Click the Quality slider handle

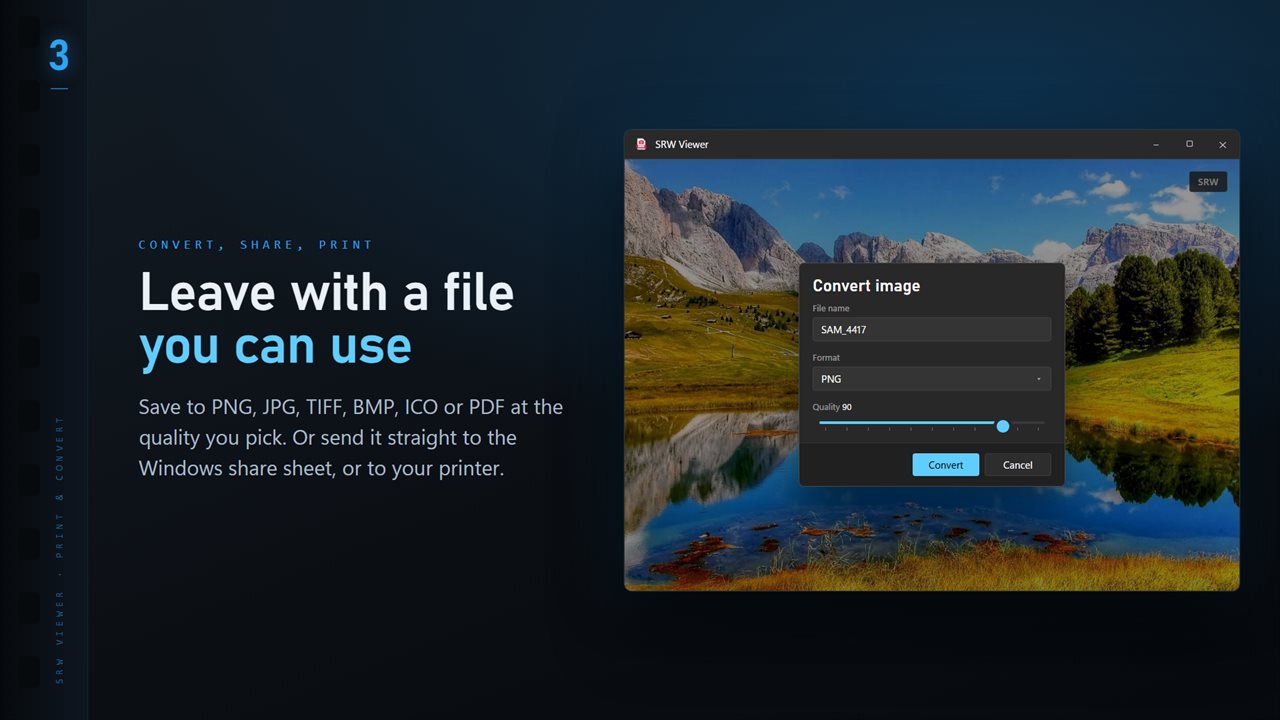(x=1003, y=426)
